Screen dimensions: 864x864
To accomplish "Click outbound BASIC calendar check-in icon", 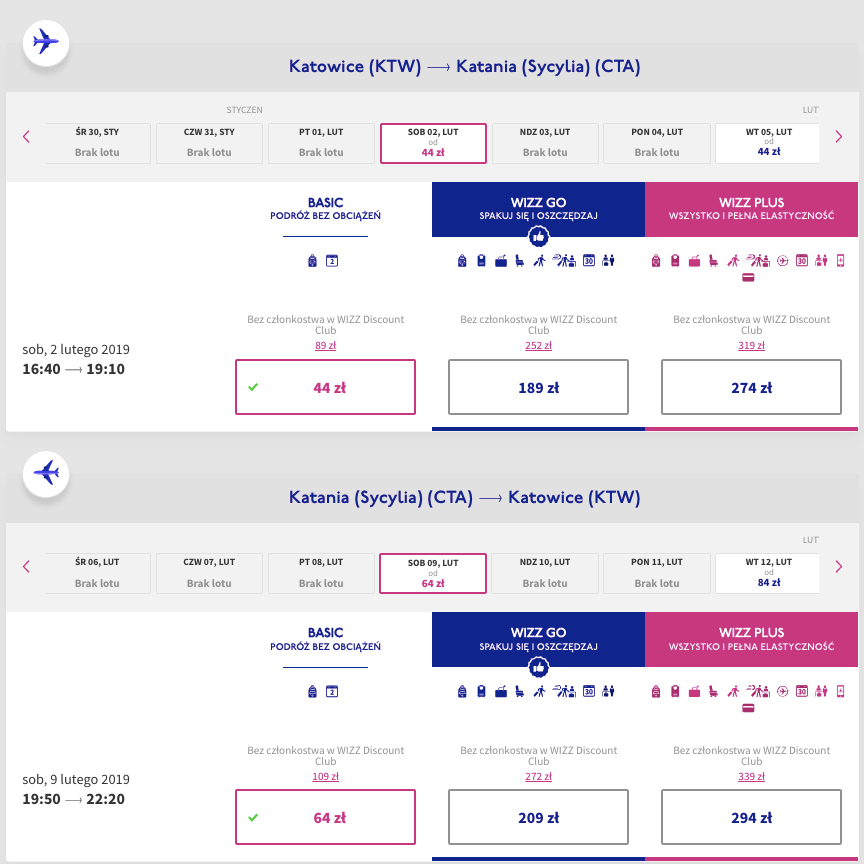I will (x=332, y=261).
